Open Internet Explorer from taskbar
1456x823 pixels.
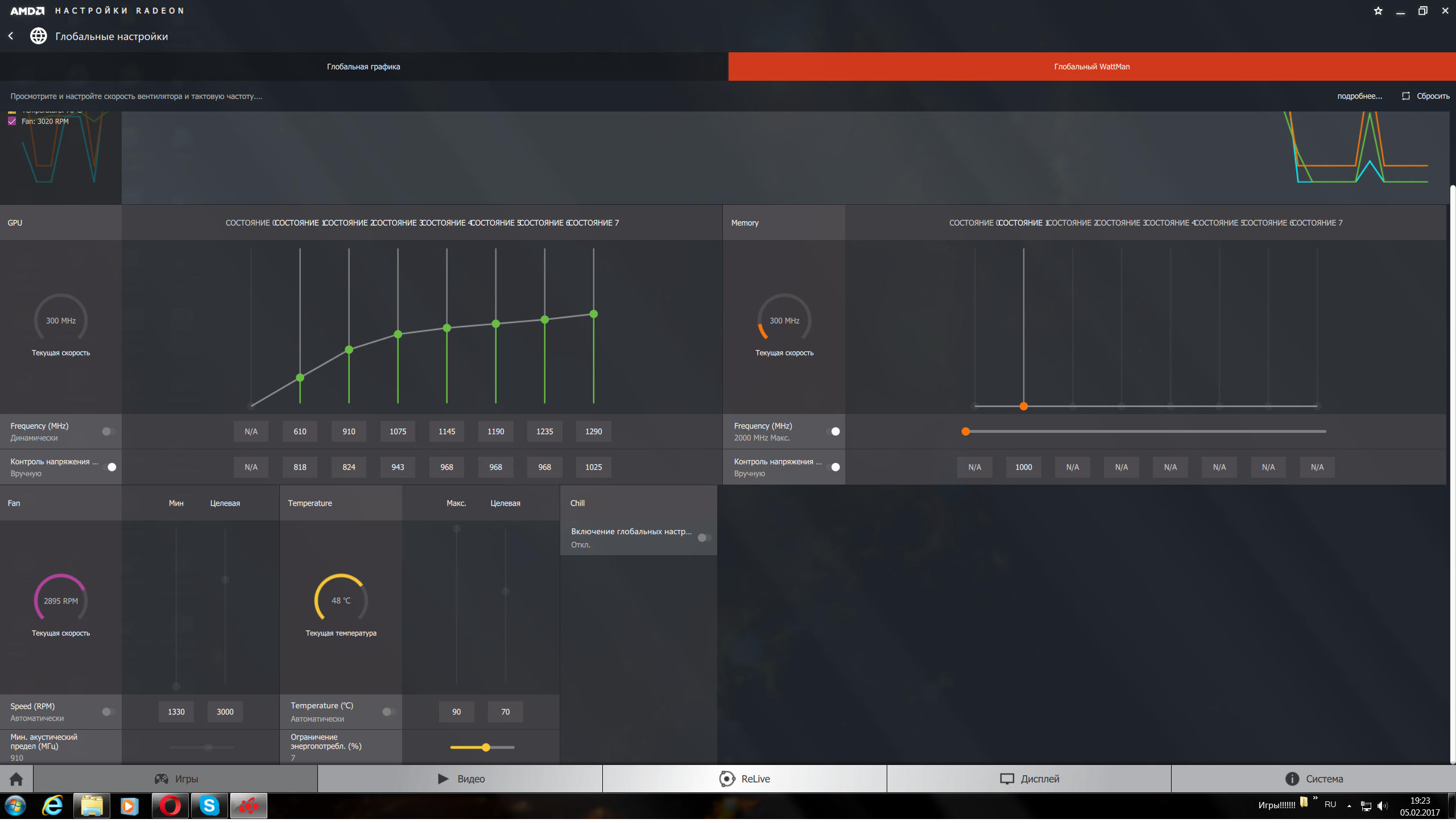(x=53, y=807)
